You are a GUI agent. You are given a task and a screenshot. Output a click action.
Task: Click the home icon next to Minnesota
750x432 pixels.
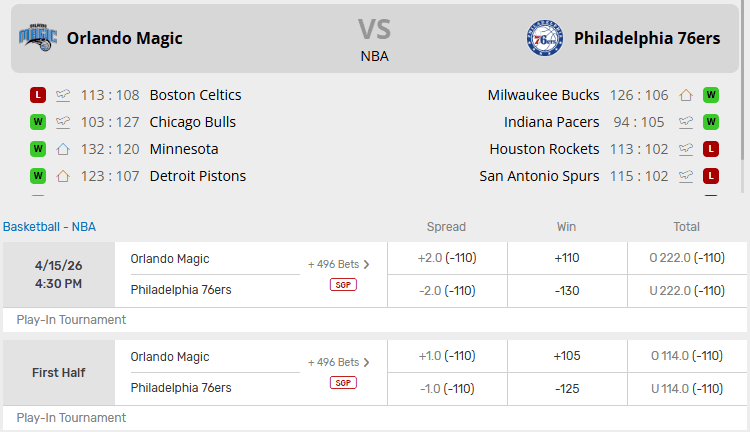[63, 150]
